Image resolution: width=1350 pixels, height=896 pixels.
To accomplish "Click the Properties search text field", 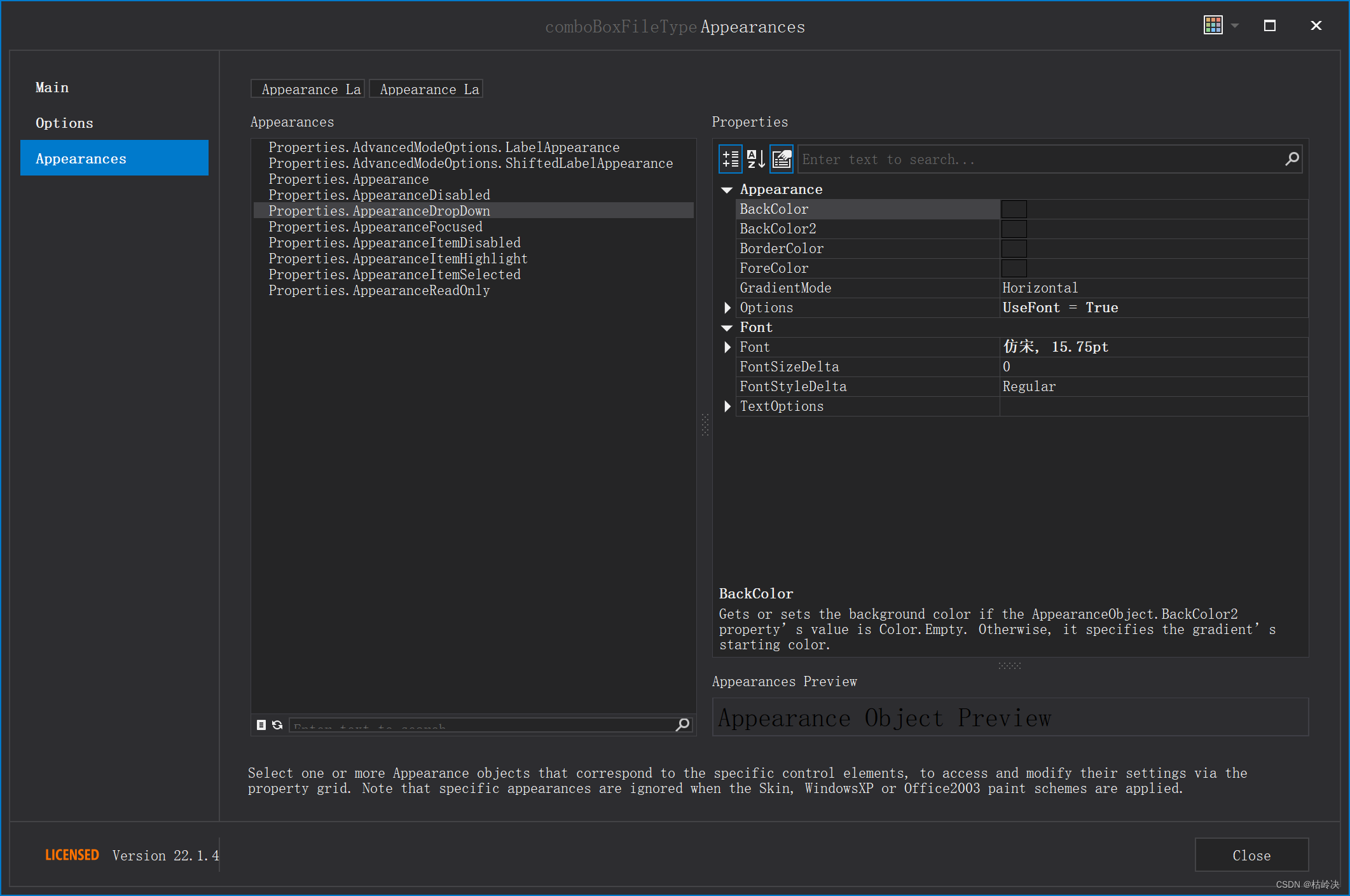I will click(1037, 160).
